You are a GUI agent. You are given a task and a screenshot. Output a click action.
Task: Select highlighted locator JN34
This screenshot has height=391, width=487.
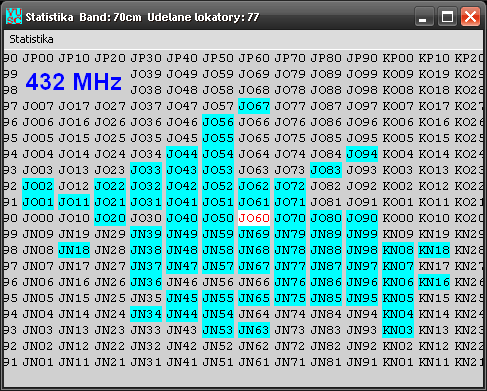click(x=146, y=314)
